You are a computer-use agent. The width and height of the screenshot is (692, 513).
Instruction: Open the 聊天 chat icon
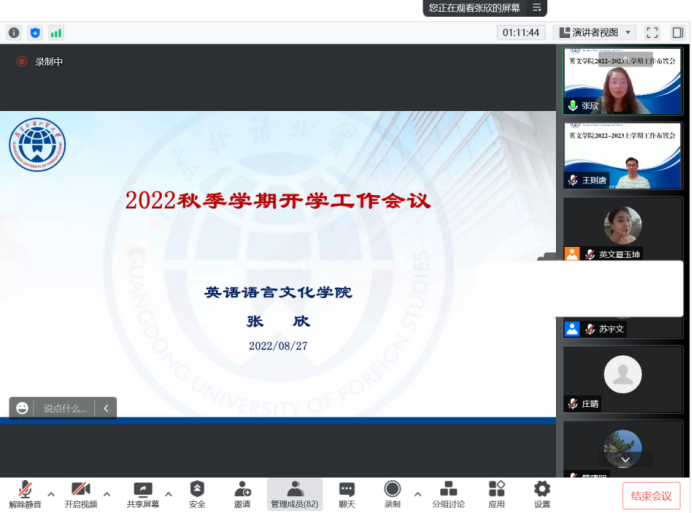[x=346, y=494]
